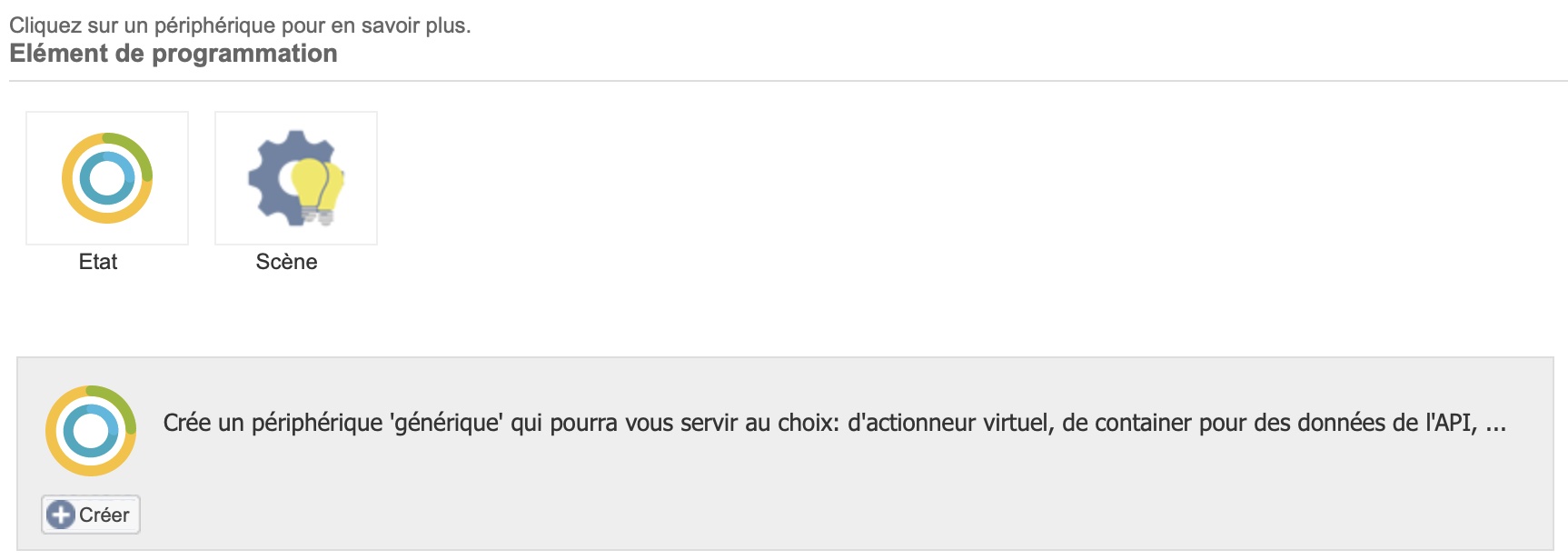The width and height of the screenshot is (1568, 560).
Task: Click the ring icon in the gray description panel
Action: (x=91, y=431)
